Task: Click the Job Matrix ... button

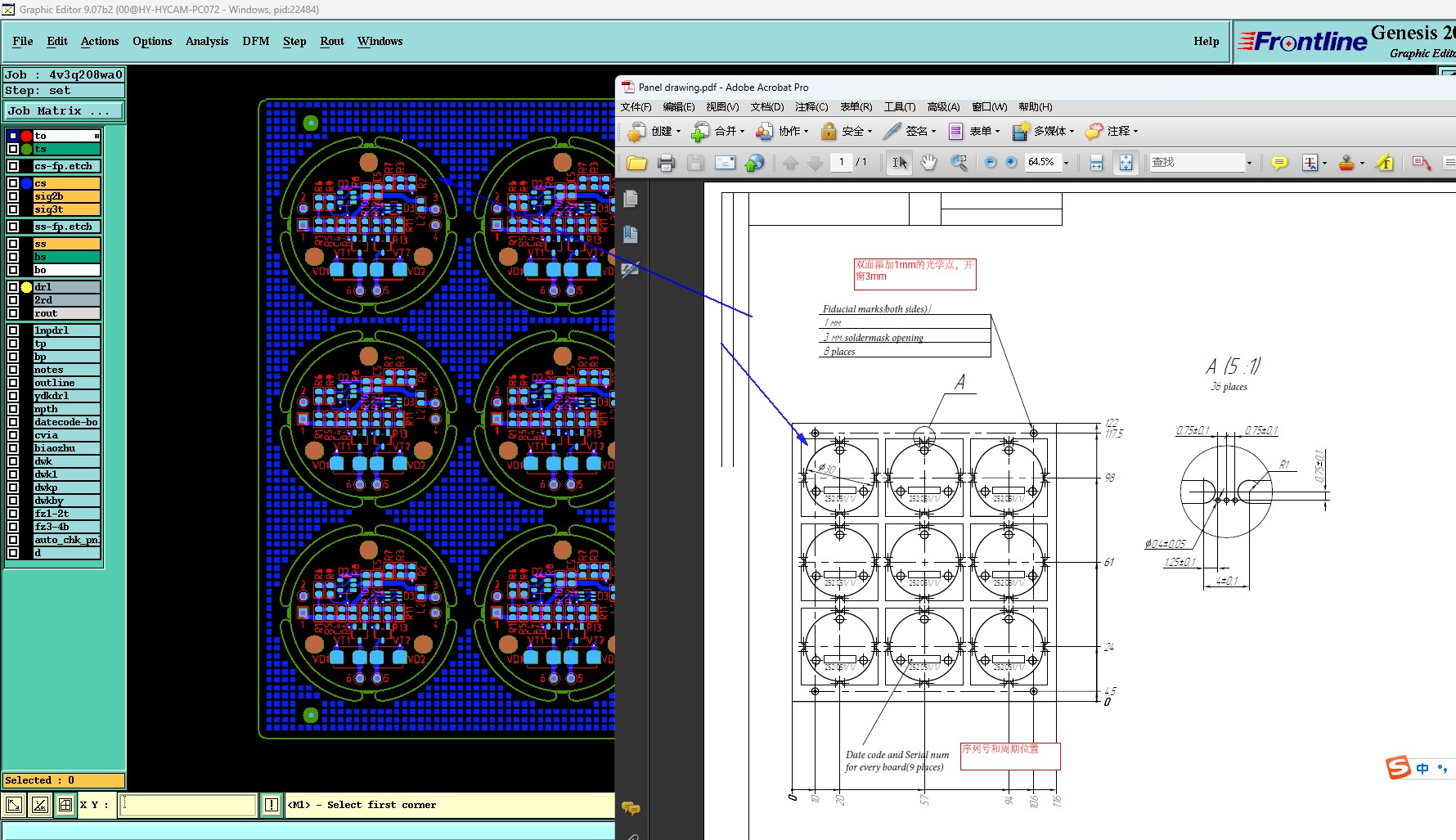Action: (x=64, y=110)
